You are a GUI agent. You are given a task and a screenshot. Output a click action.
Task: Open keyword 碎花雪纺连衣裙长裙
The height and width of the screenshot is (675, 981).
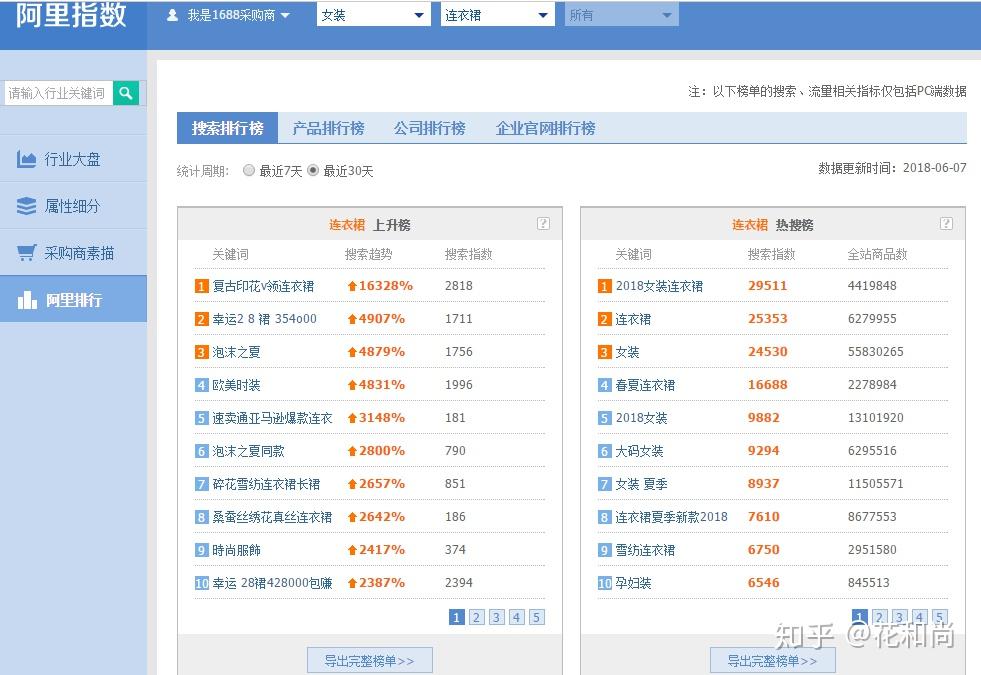pyautogui.click(x=266, y=484)
